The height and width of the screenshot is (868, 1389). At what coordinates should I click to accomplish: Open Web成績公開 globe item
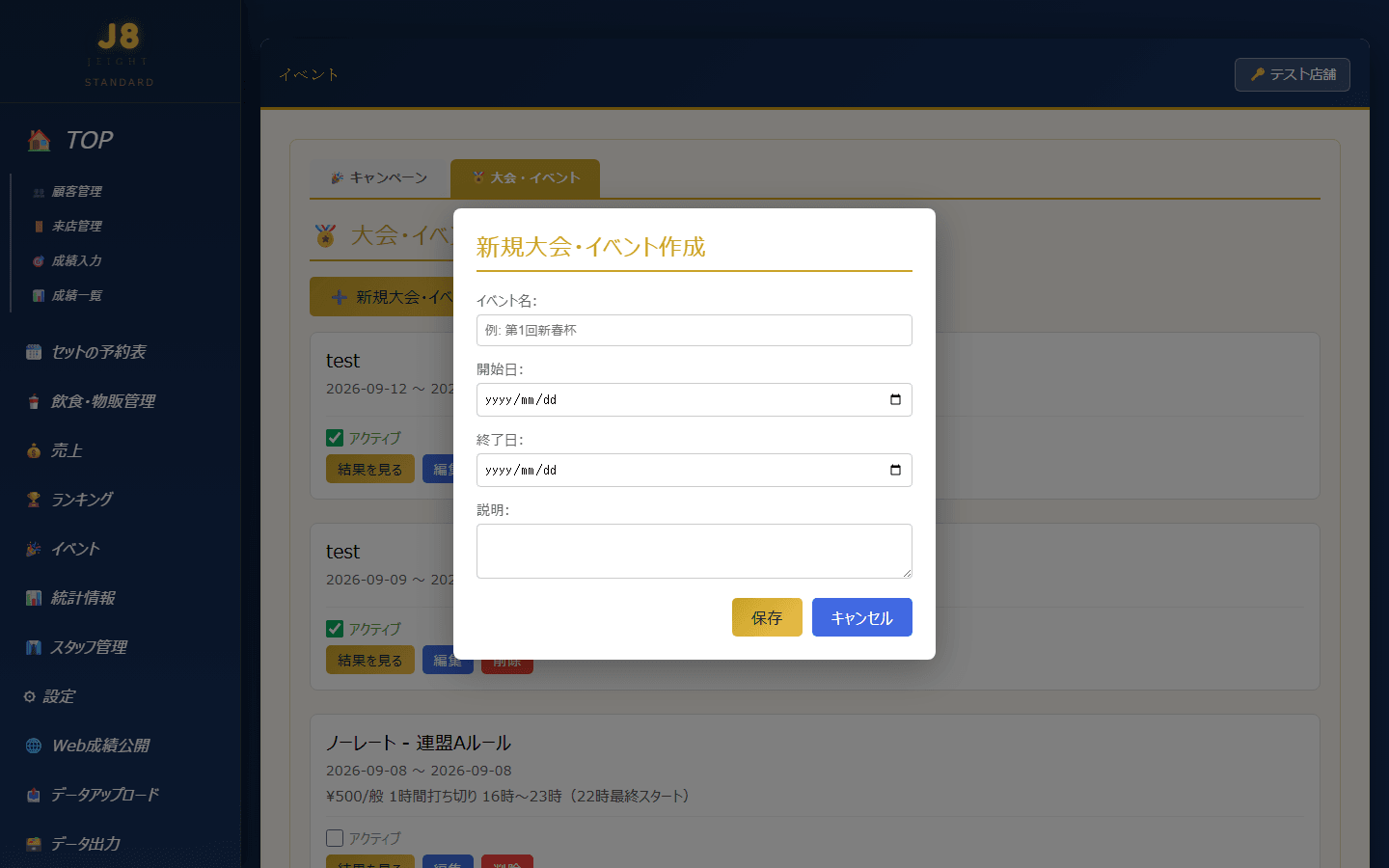pos(88,746)
